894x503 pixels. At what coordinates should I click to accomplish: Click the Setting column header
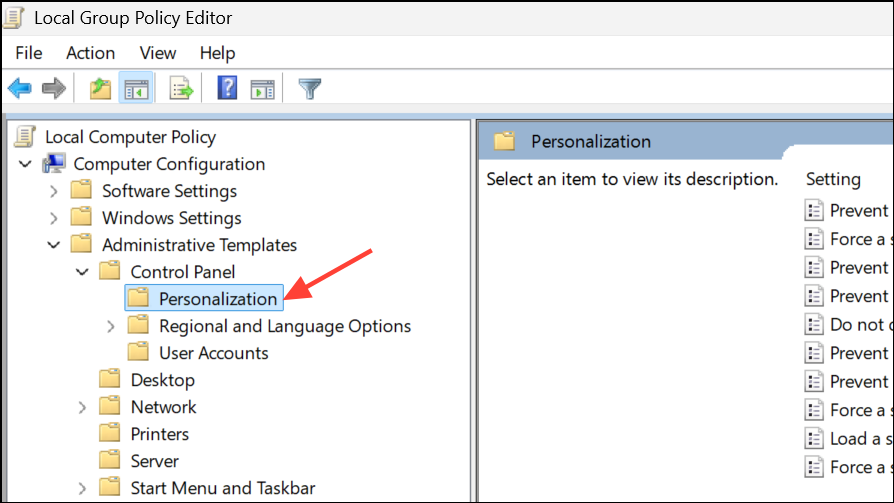click(833, 179)
